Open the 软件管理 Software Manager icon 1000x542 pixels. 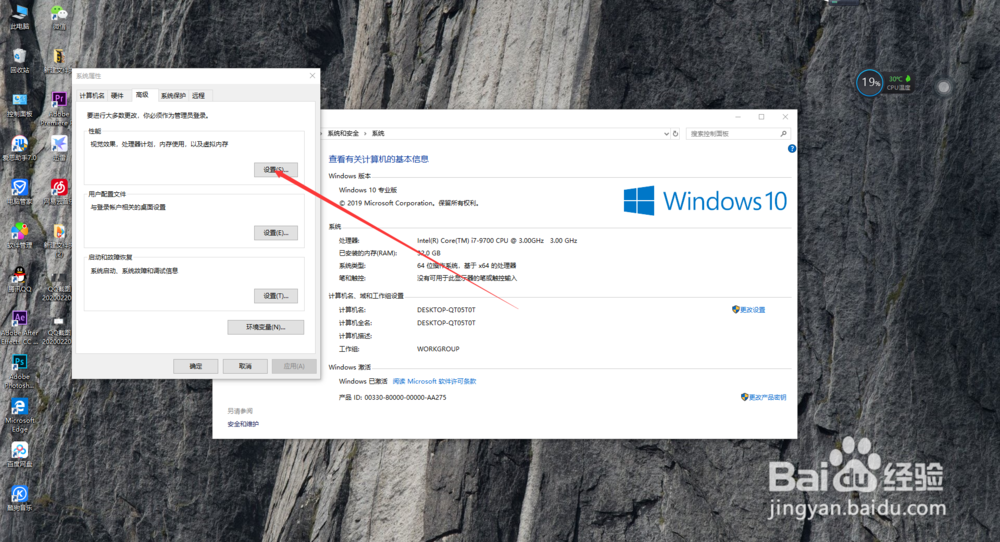tap(20, 234)
